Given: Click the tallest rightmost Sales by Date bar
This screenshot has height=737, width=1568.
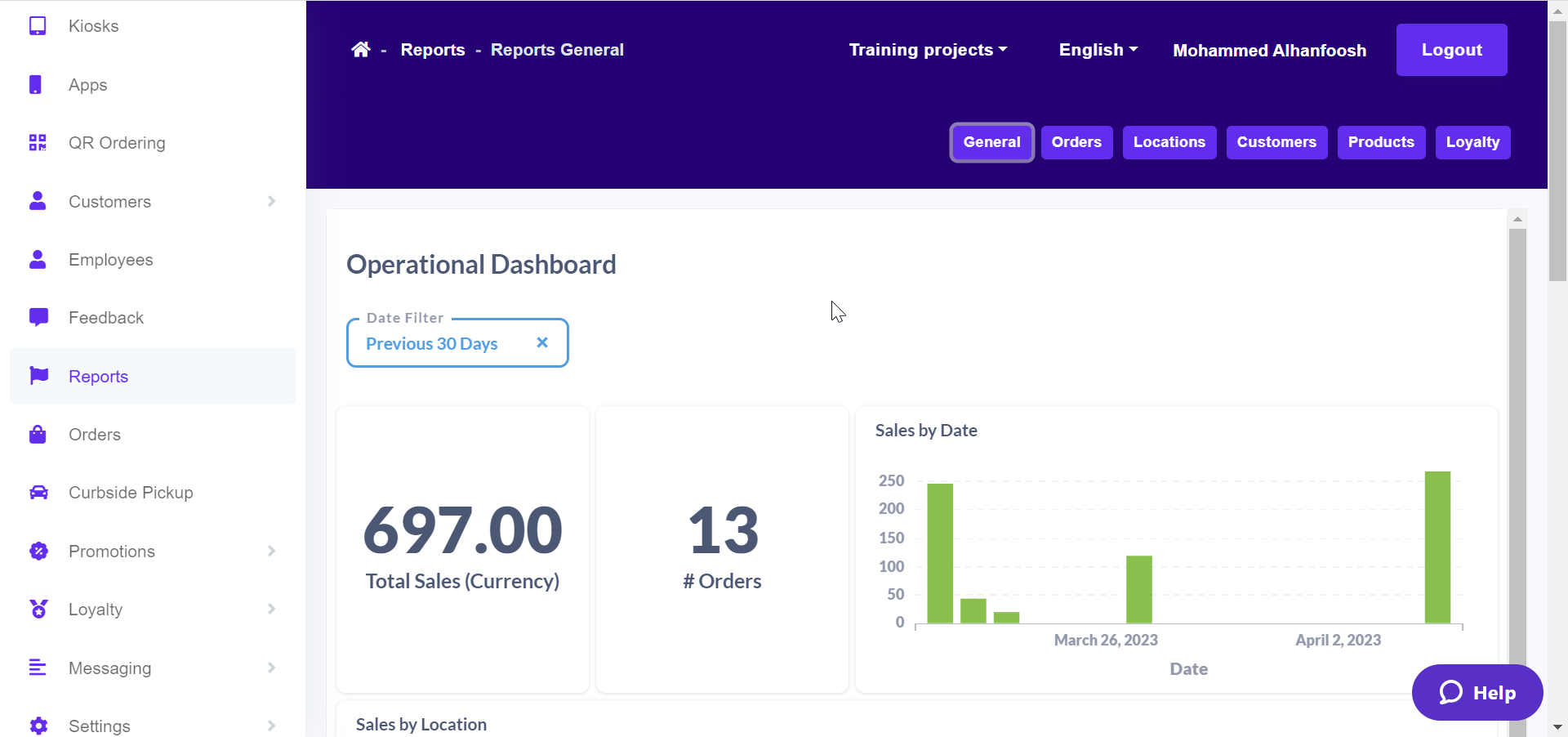Looking at the screenshot, I should coord(1437,547).
